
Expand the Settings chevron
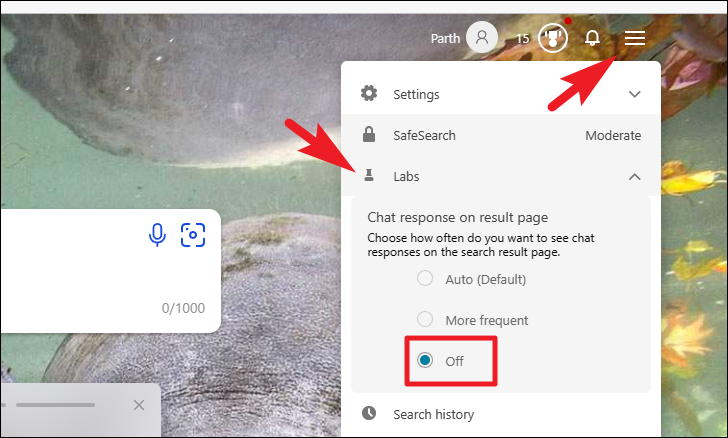(635, 94)
